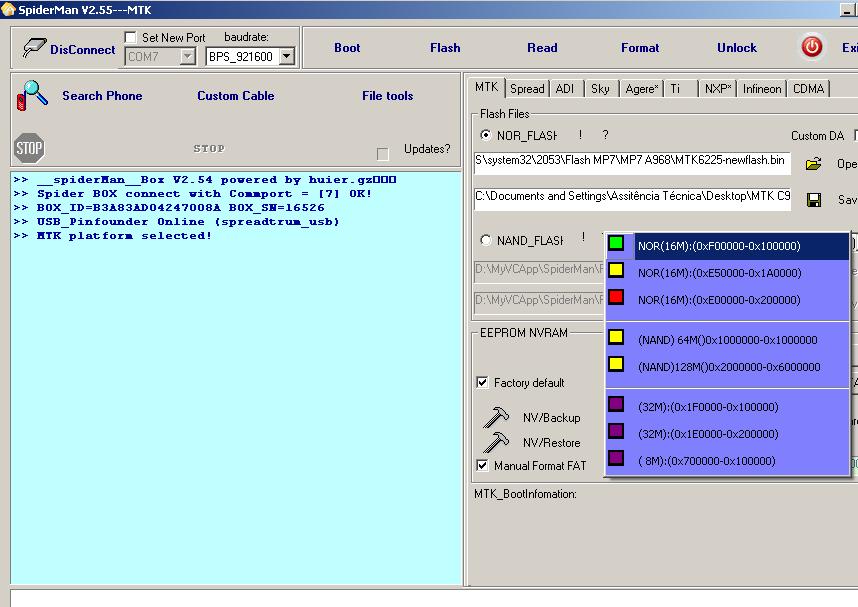
Task: Click the DisConnect button label
Action: click(83, 49)
